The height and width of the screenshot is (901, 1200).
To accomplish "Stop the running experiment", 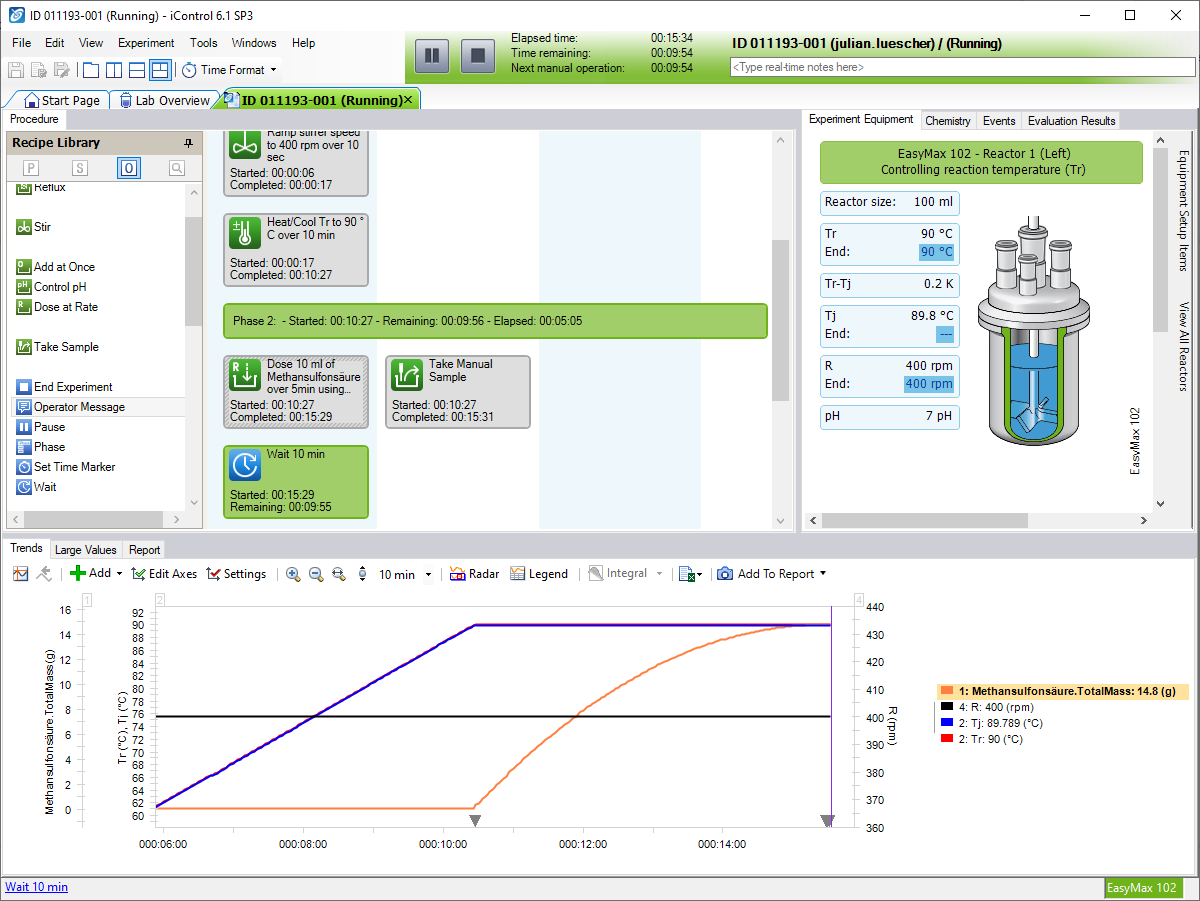I will 478,55.
